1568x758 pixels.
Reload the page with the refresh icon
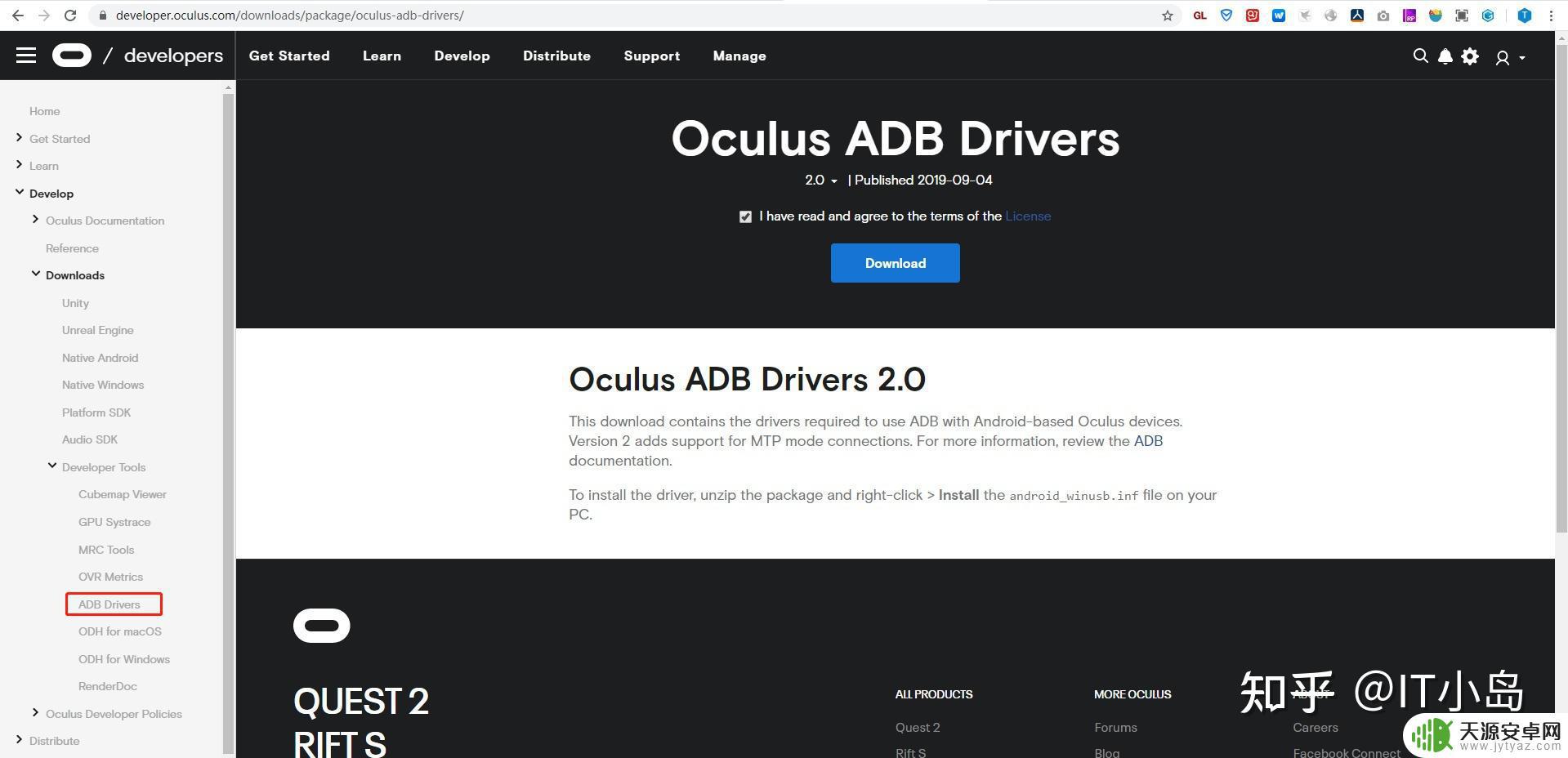coord(70,16)
